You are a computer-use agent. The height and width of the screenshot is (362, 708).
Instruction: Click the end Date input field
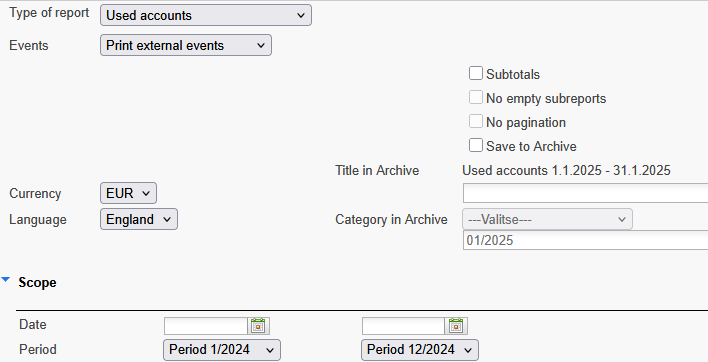pyautogui.click(x=404, y=326)
